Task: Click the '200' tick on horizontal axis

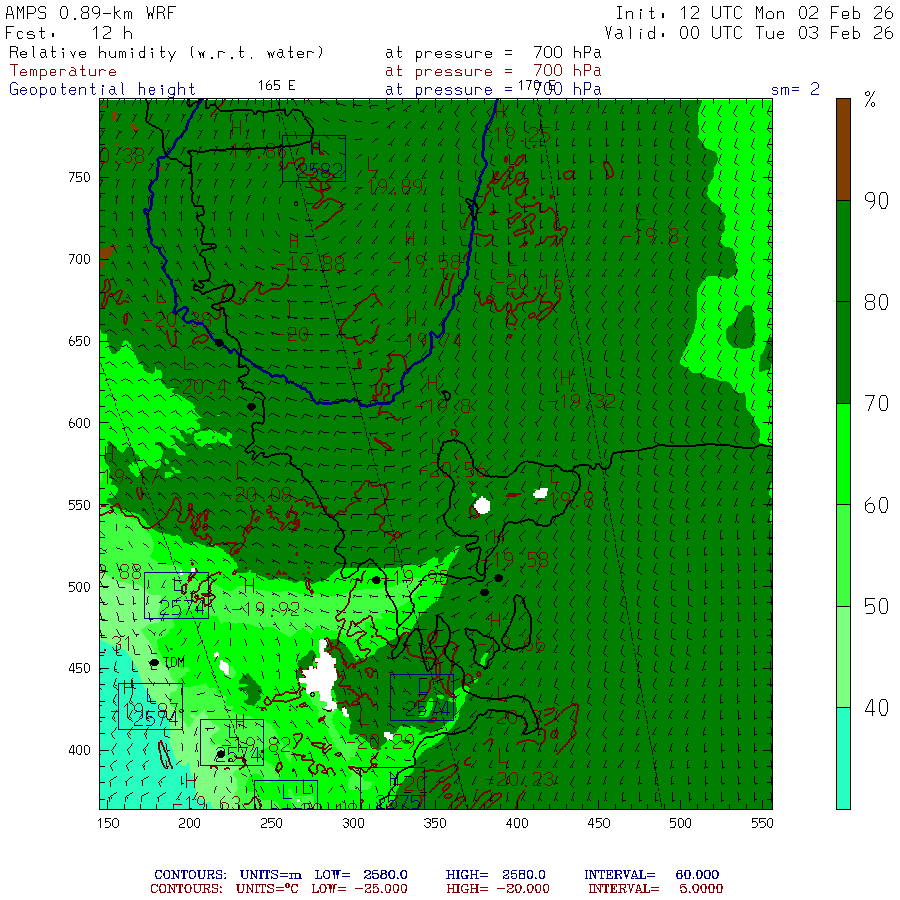Action: 189,823
